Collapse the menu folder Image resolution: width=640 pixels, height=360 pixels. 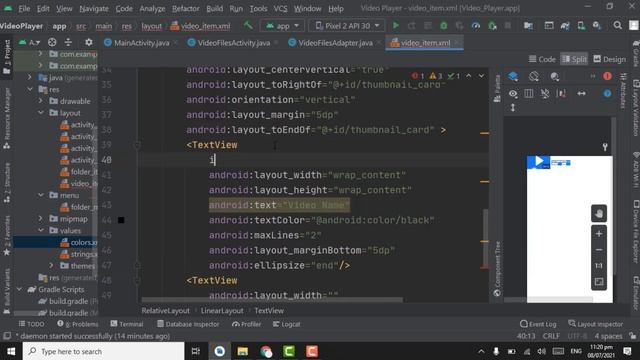[x=40, y=195]
